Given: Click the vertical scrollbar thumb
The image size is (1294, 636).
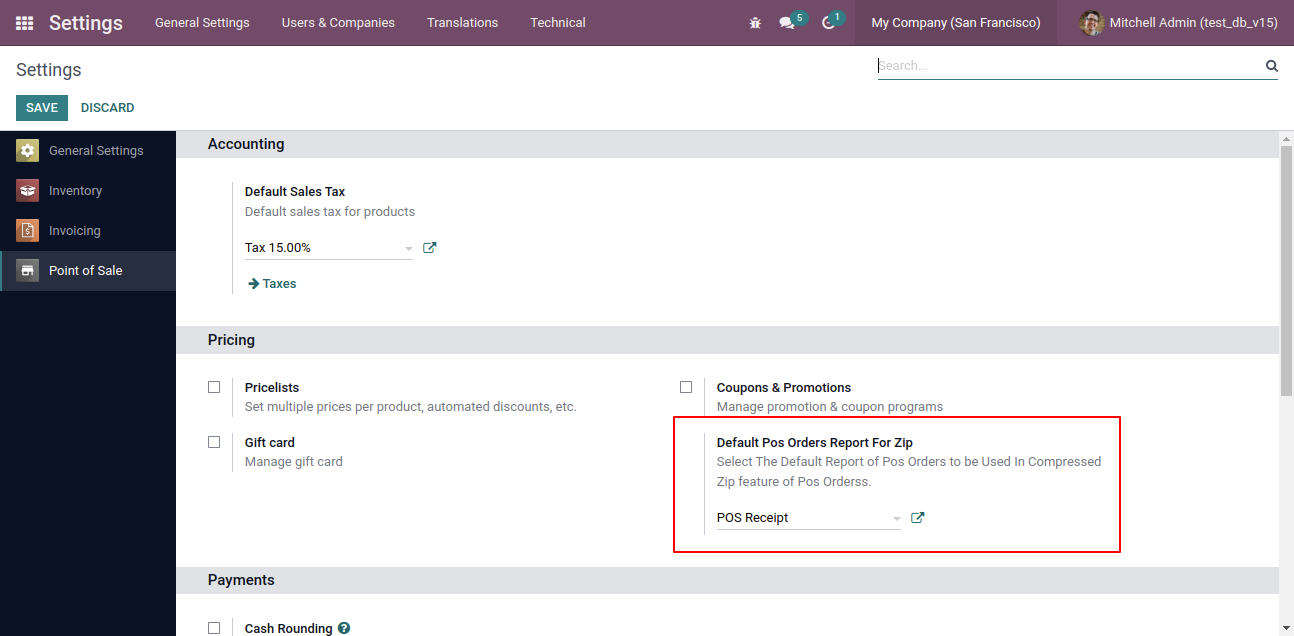Looking at the screenshot, I should 1286,270.
